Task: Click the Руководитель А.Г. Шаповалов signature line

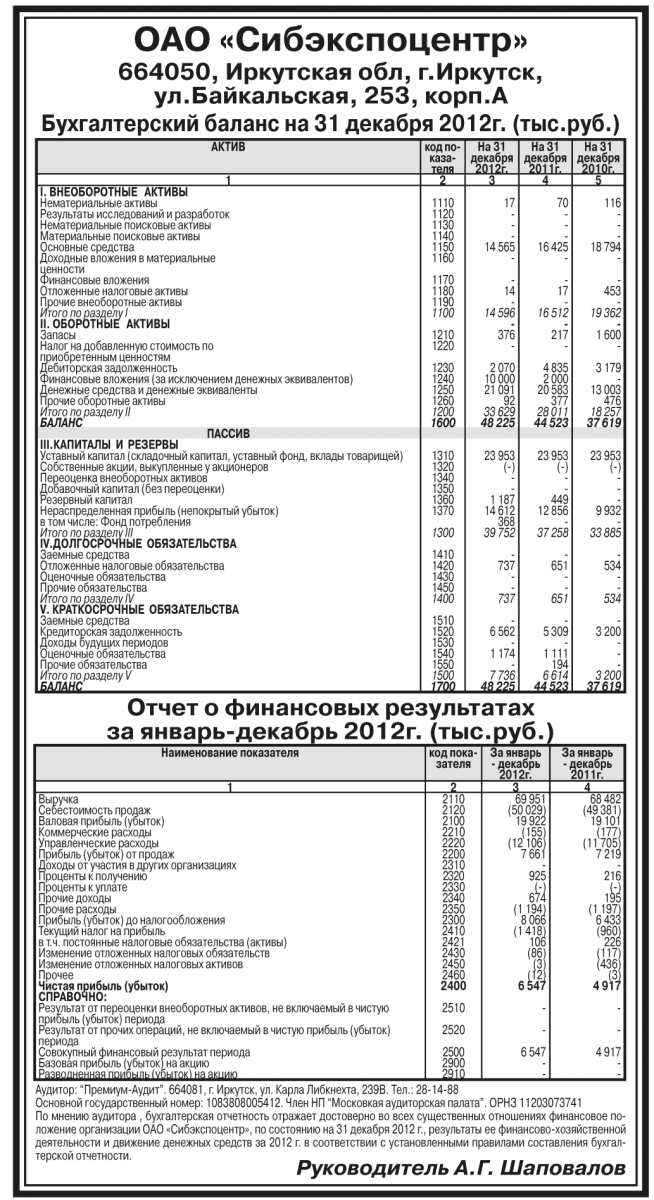Action: 461,1169
